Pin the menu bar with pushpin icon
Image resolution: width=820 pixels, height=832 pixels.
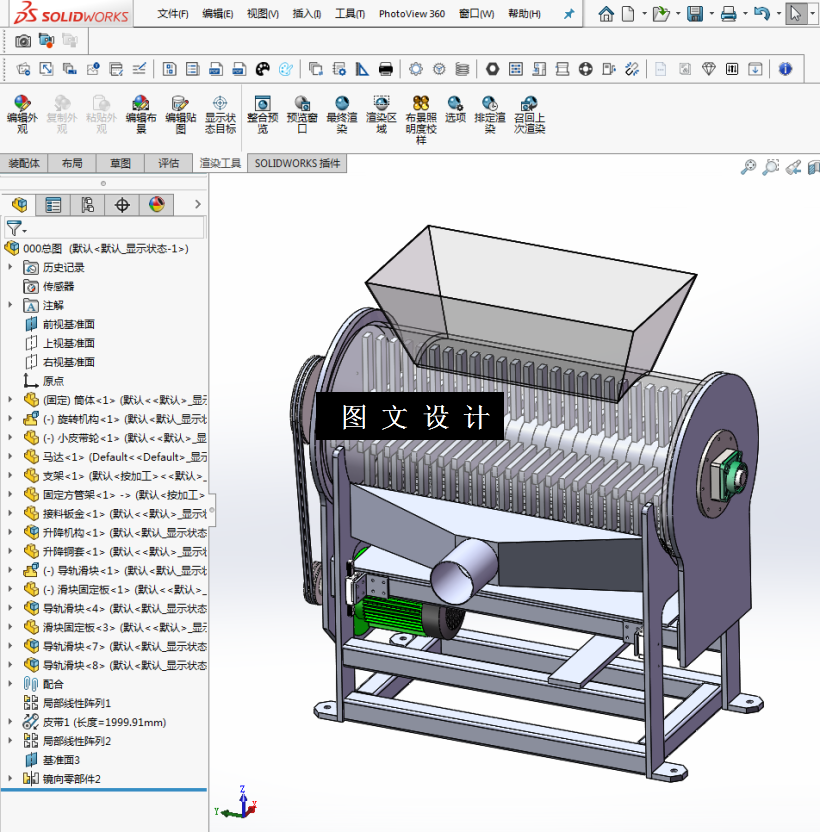[x=568, y=14]
